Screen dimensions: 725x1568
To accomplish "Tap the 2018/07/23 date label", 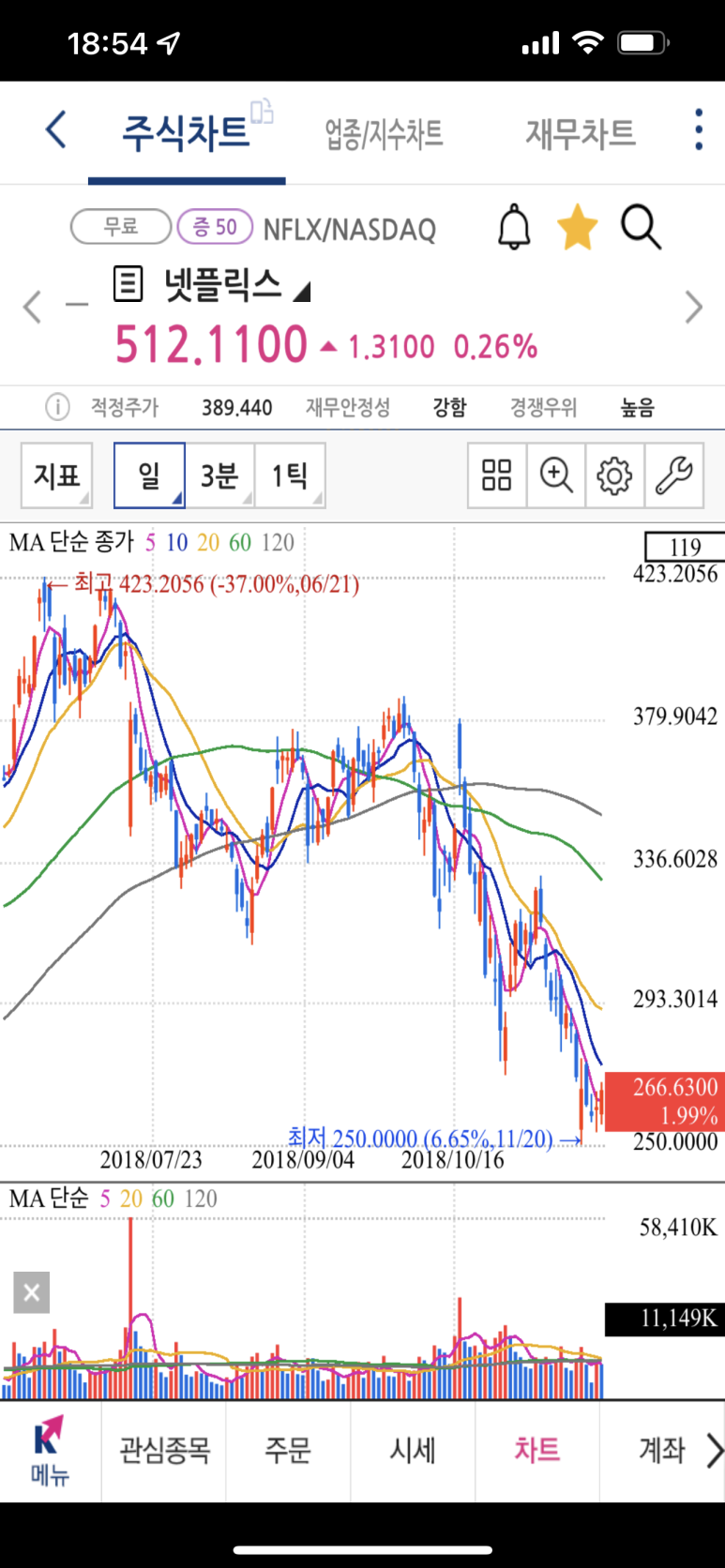I will click(x=151, y=1160).
